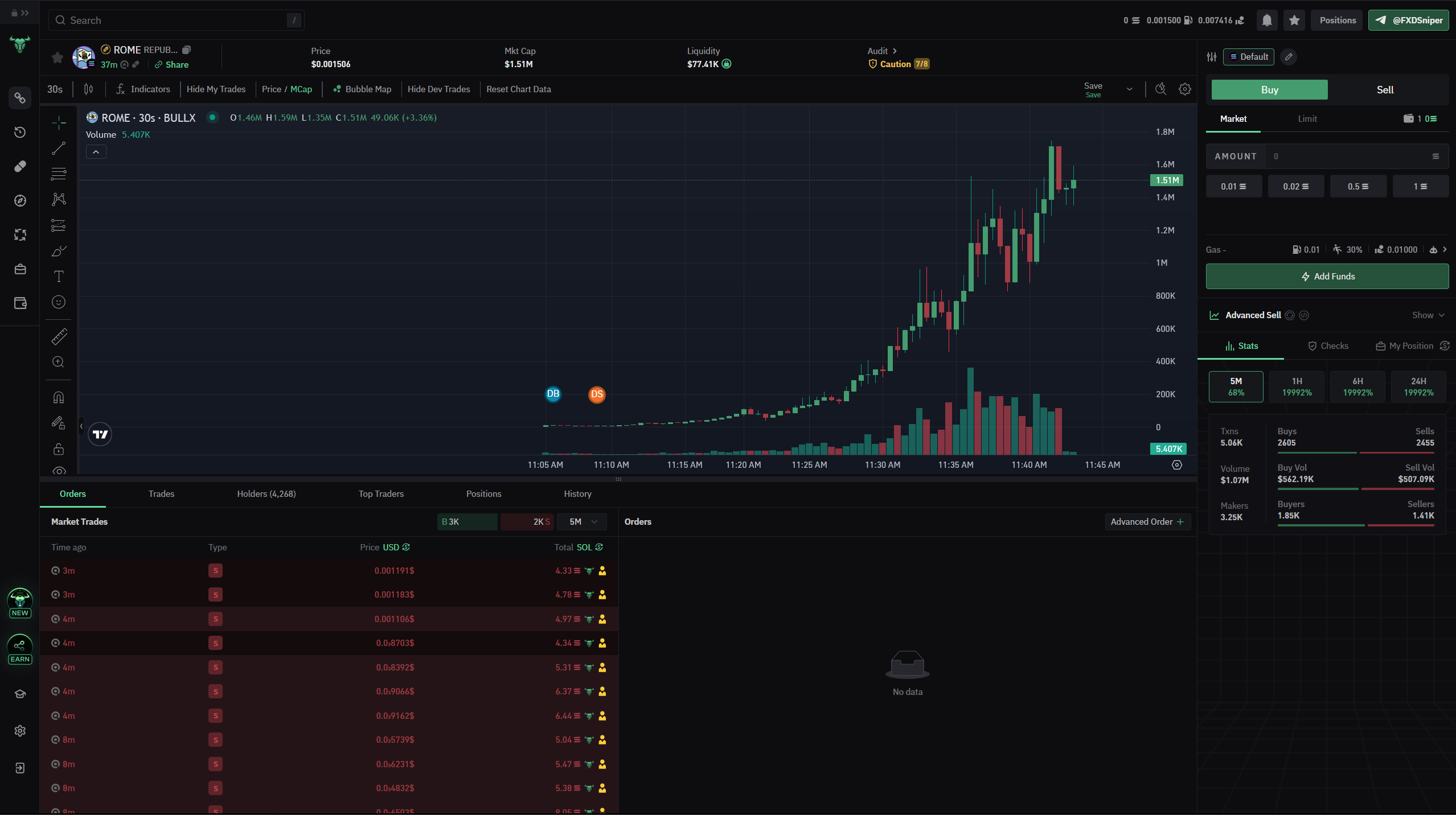Switch to the Trades tab
The width and height of the screenshot is (1456, 815).
click(161, 494)
